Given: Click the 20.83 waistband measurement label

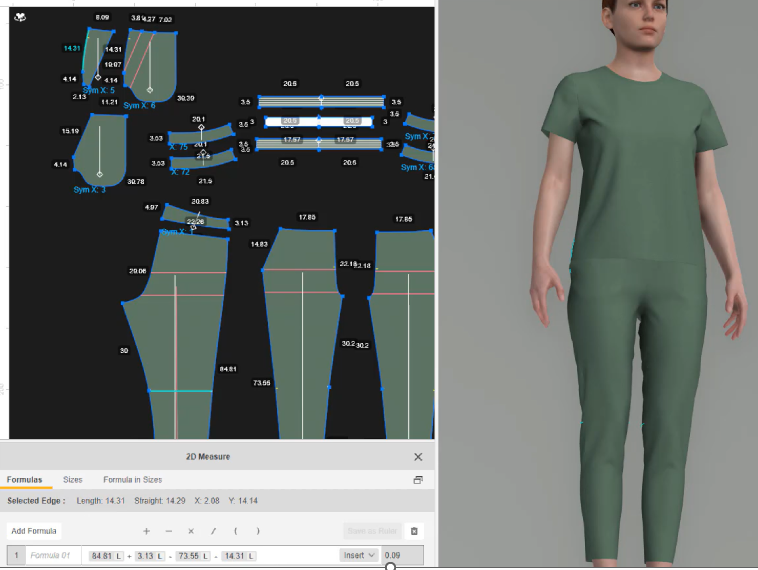Looking at the screenshot, I should point(200,202).
